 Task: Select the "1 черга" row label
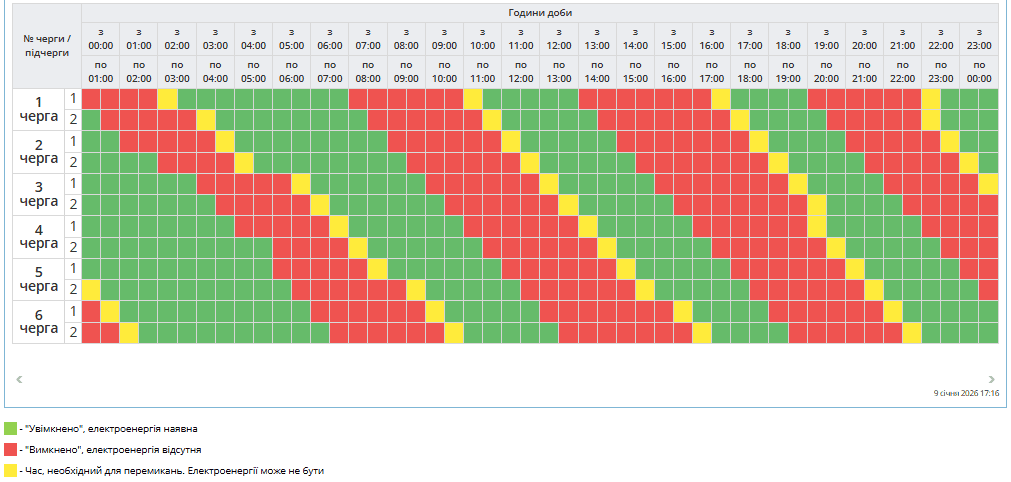[39, 109]
